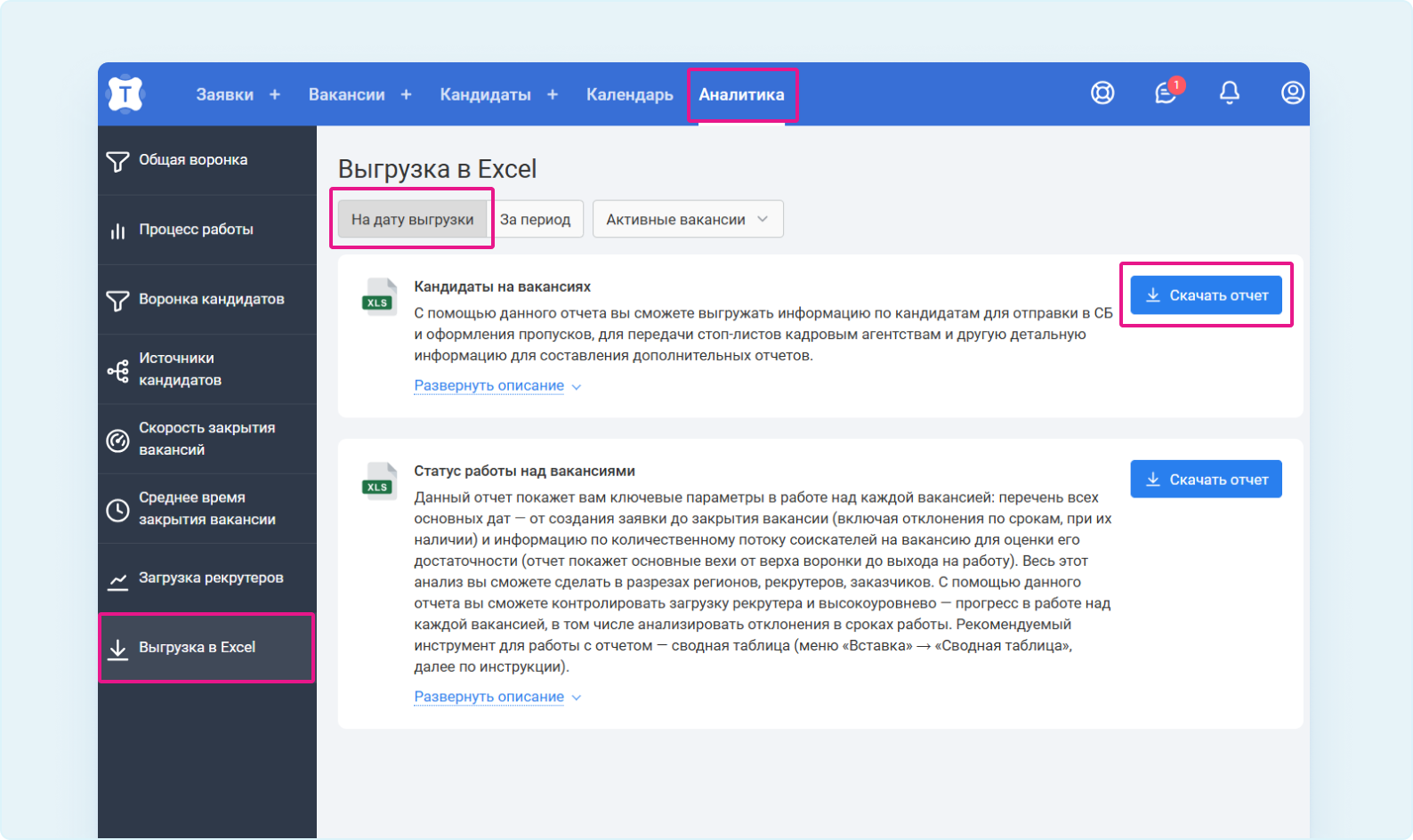This screenshot has width=1413, height=840.
Task: Open Общая воронка in the sidebar
Action: pyautogui.click(x=193, y=160)
